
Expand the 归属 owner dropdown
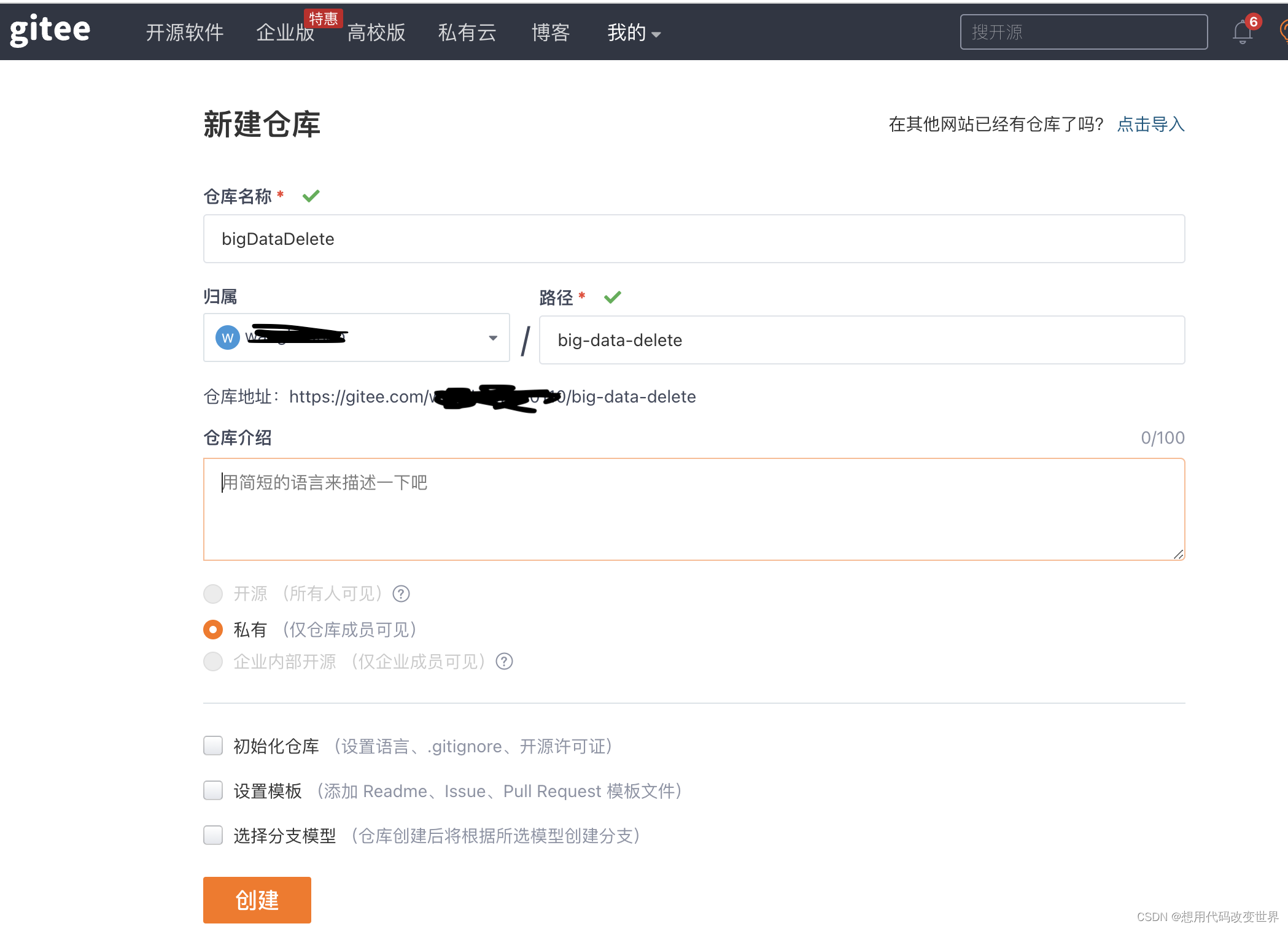492,338
